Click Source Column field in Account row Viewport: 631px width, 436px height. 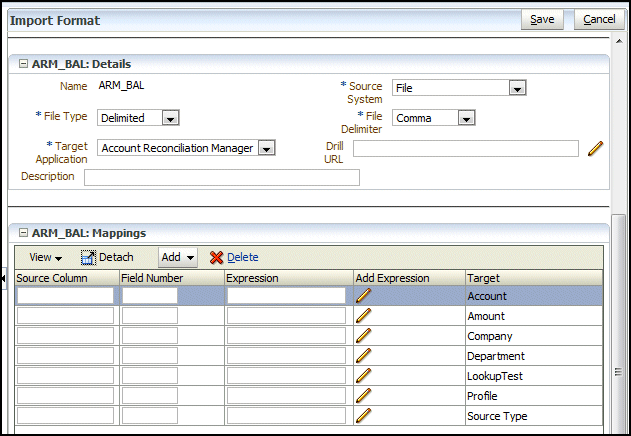pyautogui.click(x=65, y=295)
